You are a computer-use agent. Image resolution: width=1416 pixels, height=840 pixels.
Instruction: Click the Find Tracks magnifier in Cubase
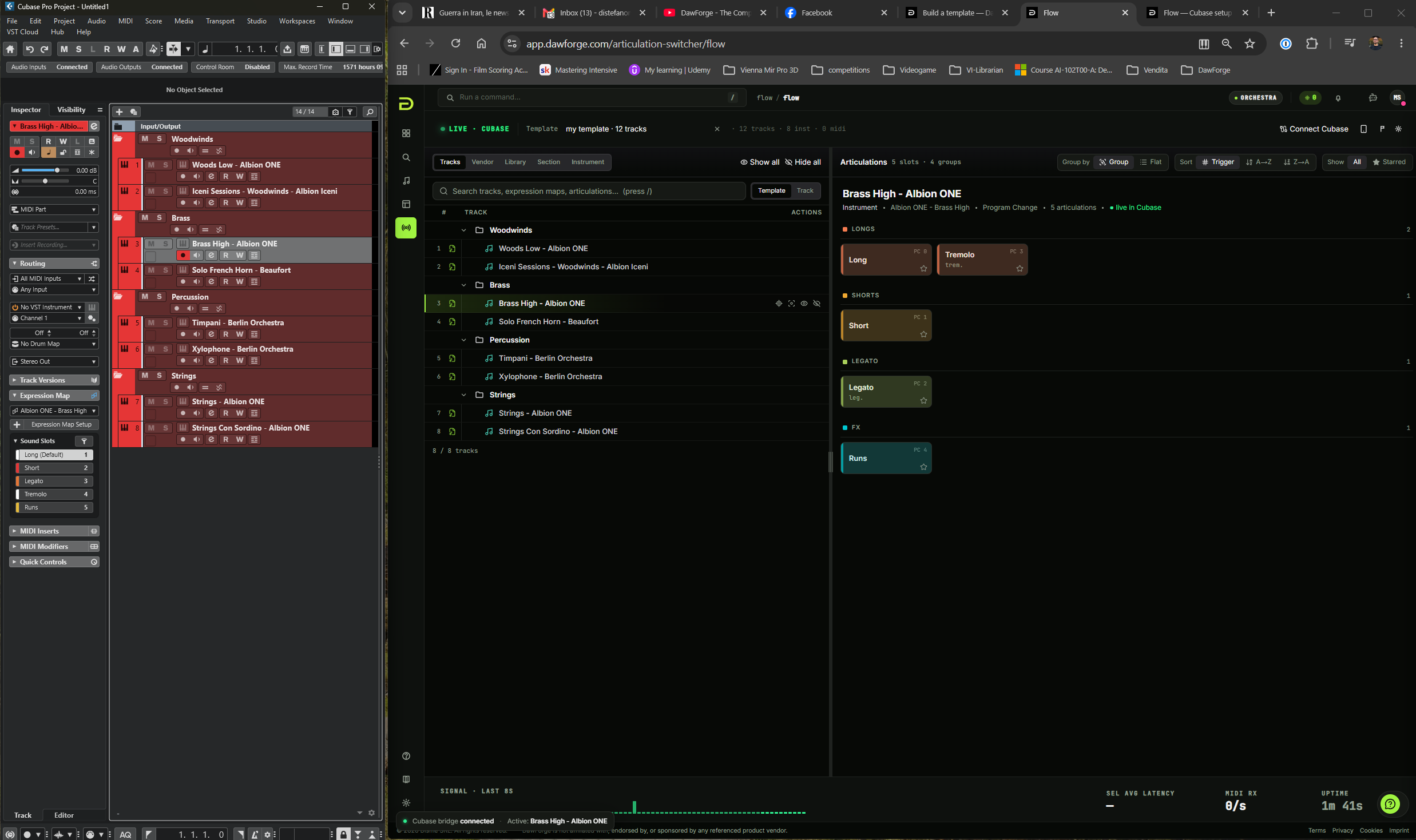(370, 112)
